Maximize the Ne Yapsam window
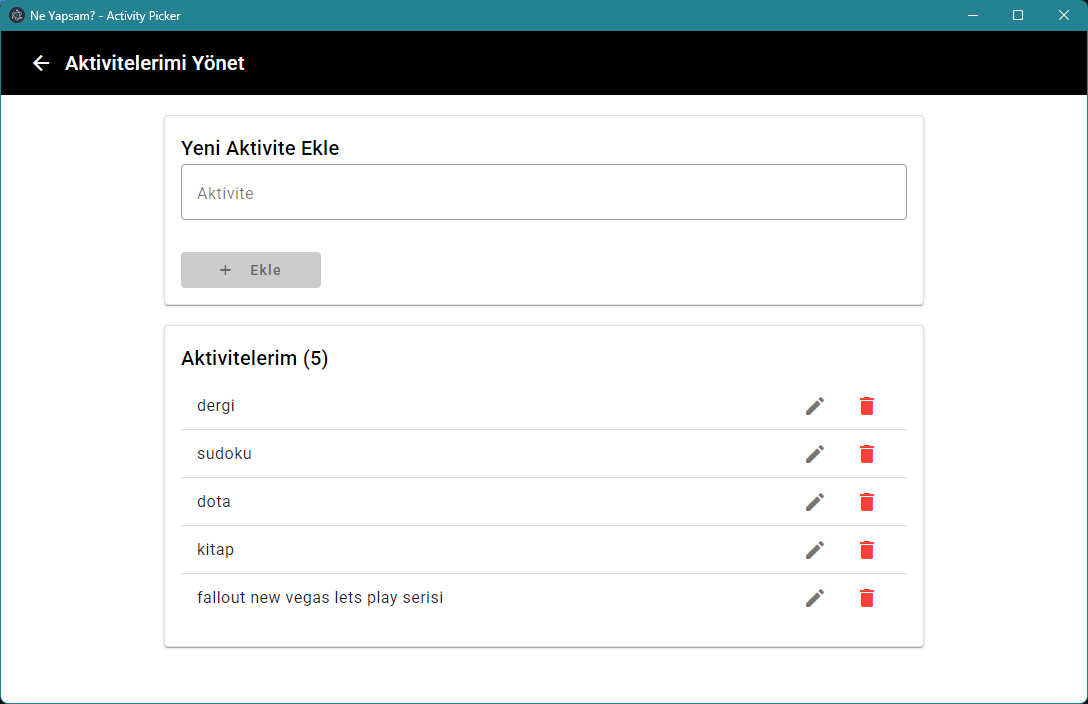 (1018, 15)
